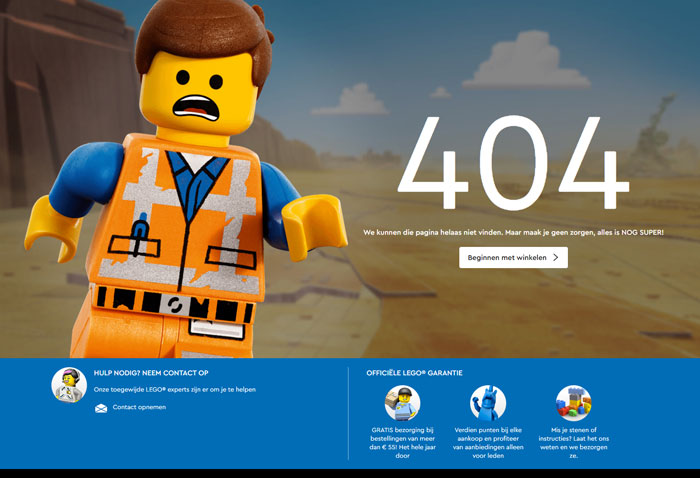Click the envelope icon beside Contact opnemen

point(101,408)
